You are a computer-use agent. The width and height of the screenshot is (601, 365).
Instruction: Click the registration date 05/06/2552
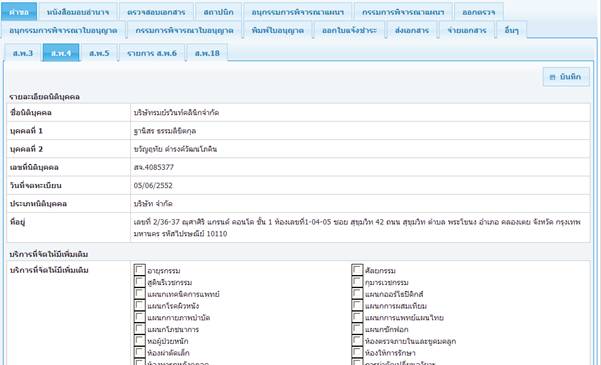point(153,186)
